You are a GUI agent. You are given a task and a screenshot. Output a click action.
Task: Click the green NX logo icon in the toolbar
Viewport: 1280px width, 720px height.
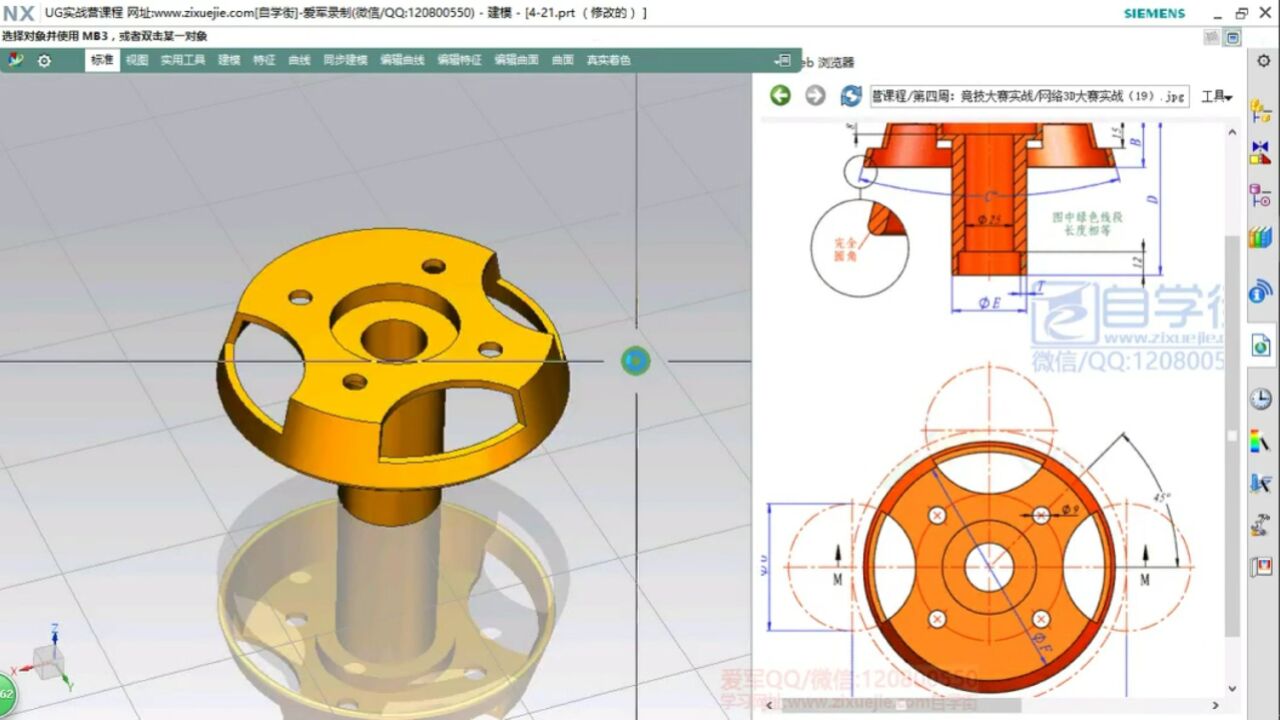coord(14,60)
